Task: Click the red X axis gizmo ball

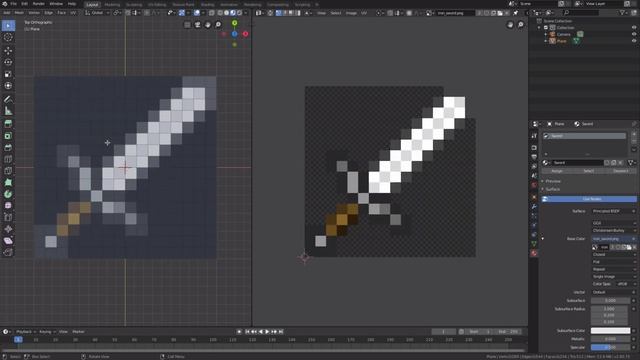Action: [245, 34]
